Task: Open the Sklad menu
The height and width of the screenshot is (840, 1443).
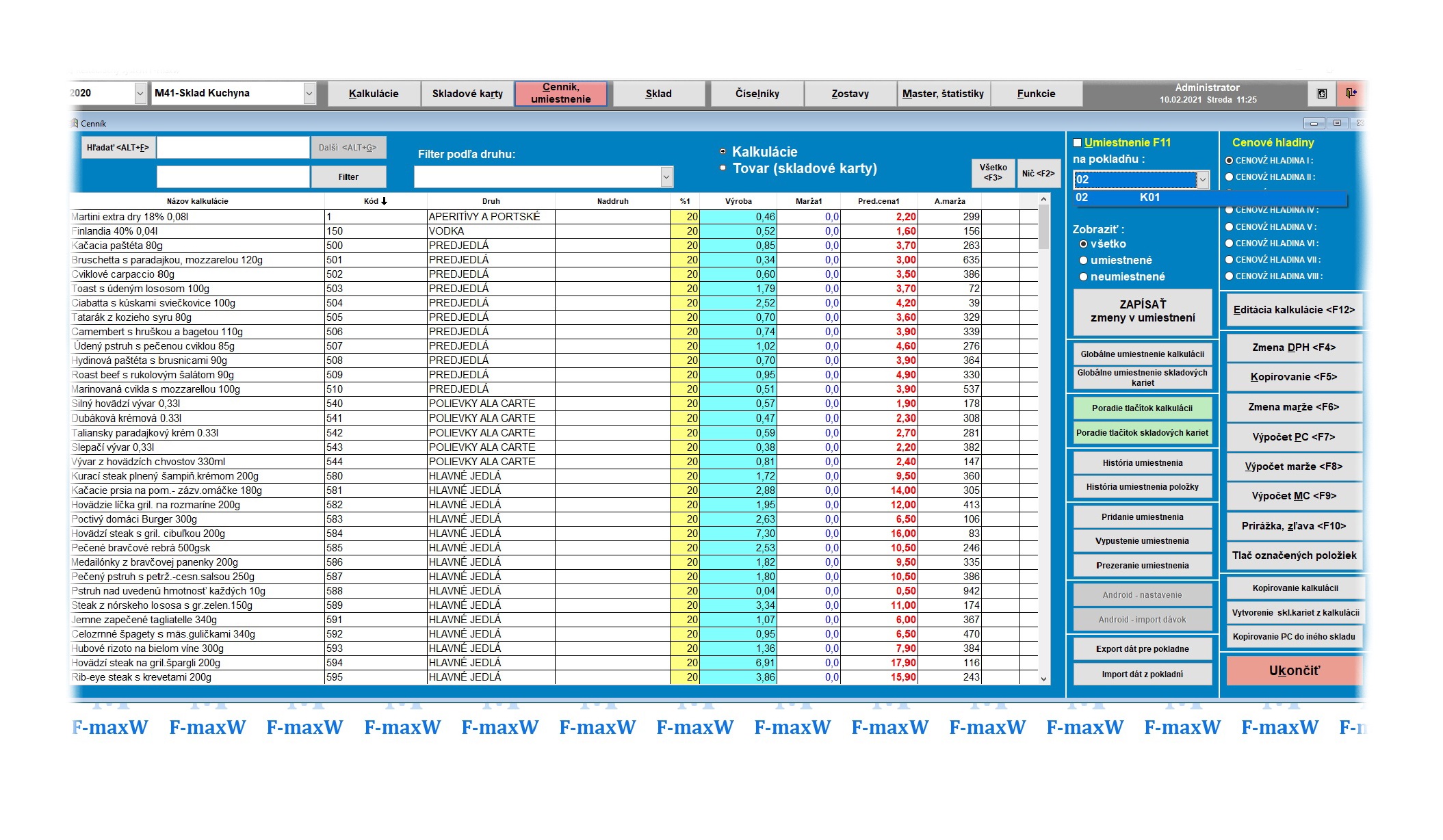Action: pos(659,94)
